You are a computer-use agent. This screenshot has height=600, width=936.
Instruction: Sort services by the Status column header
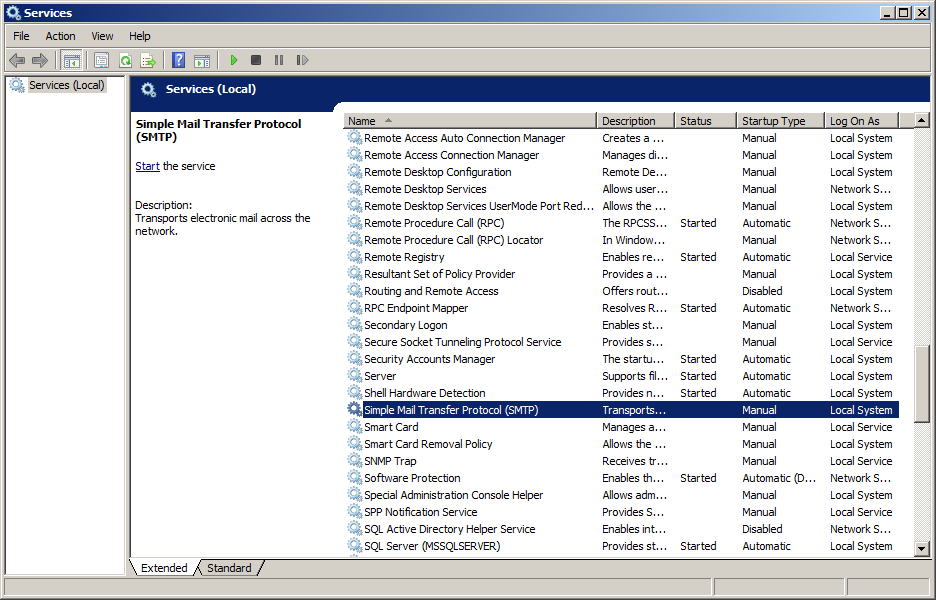pos(705,121)
